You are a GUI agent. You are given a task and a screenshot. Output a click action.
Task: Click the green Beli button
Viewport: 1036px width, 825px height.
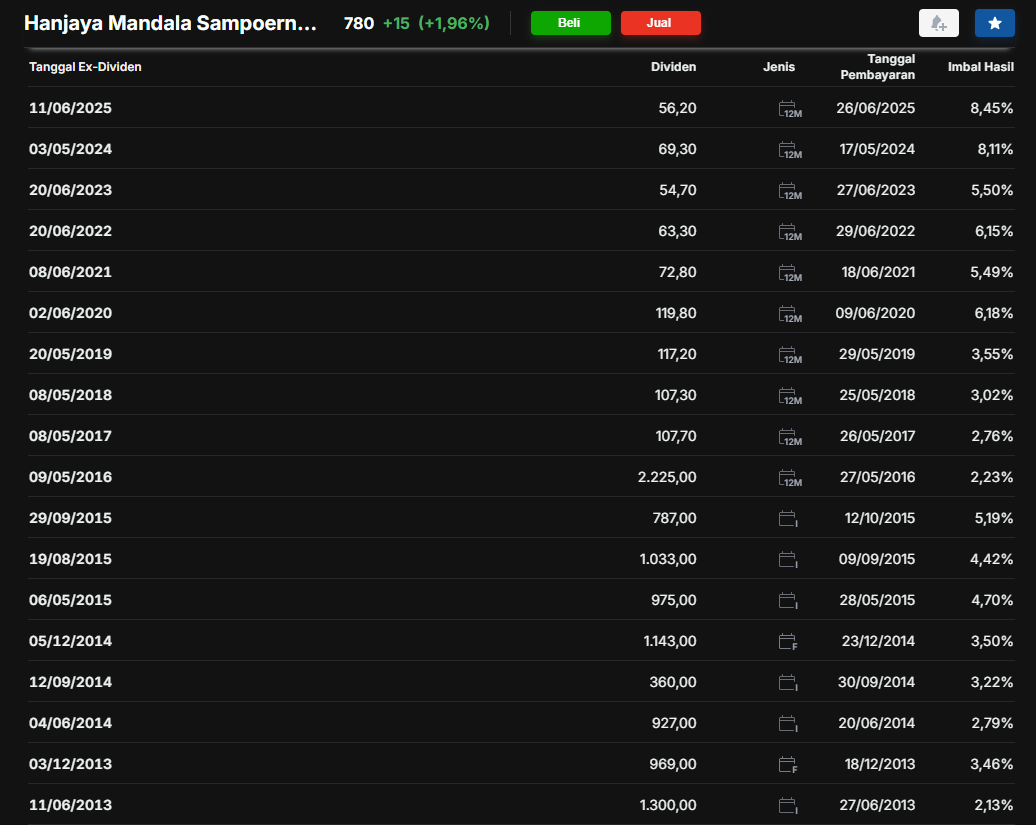[x=570, y=23]
